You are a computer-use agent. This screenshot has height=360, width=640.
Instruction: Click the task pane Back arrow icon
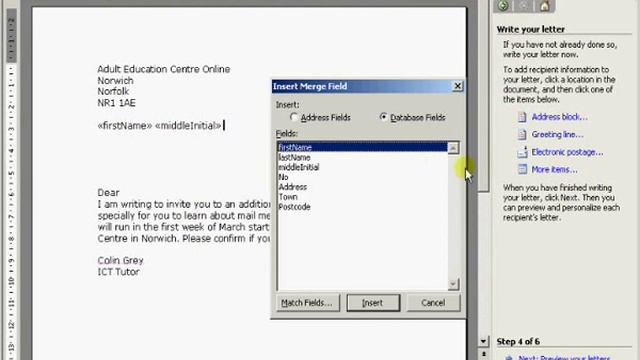pyautogui.click(x=503, y=6)
